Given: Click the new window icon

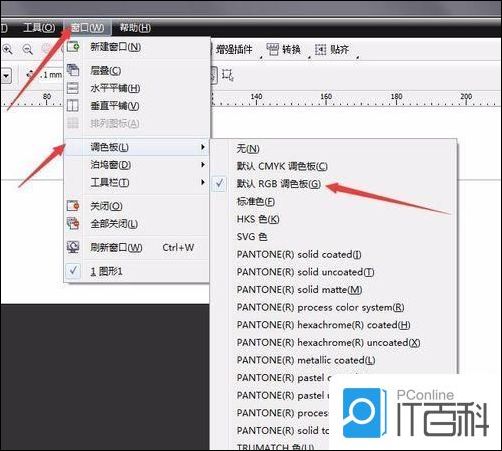Looking at the screenshot, I should pos(73,47).
